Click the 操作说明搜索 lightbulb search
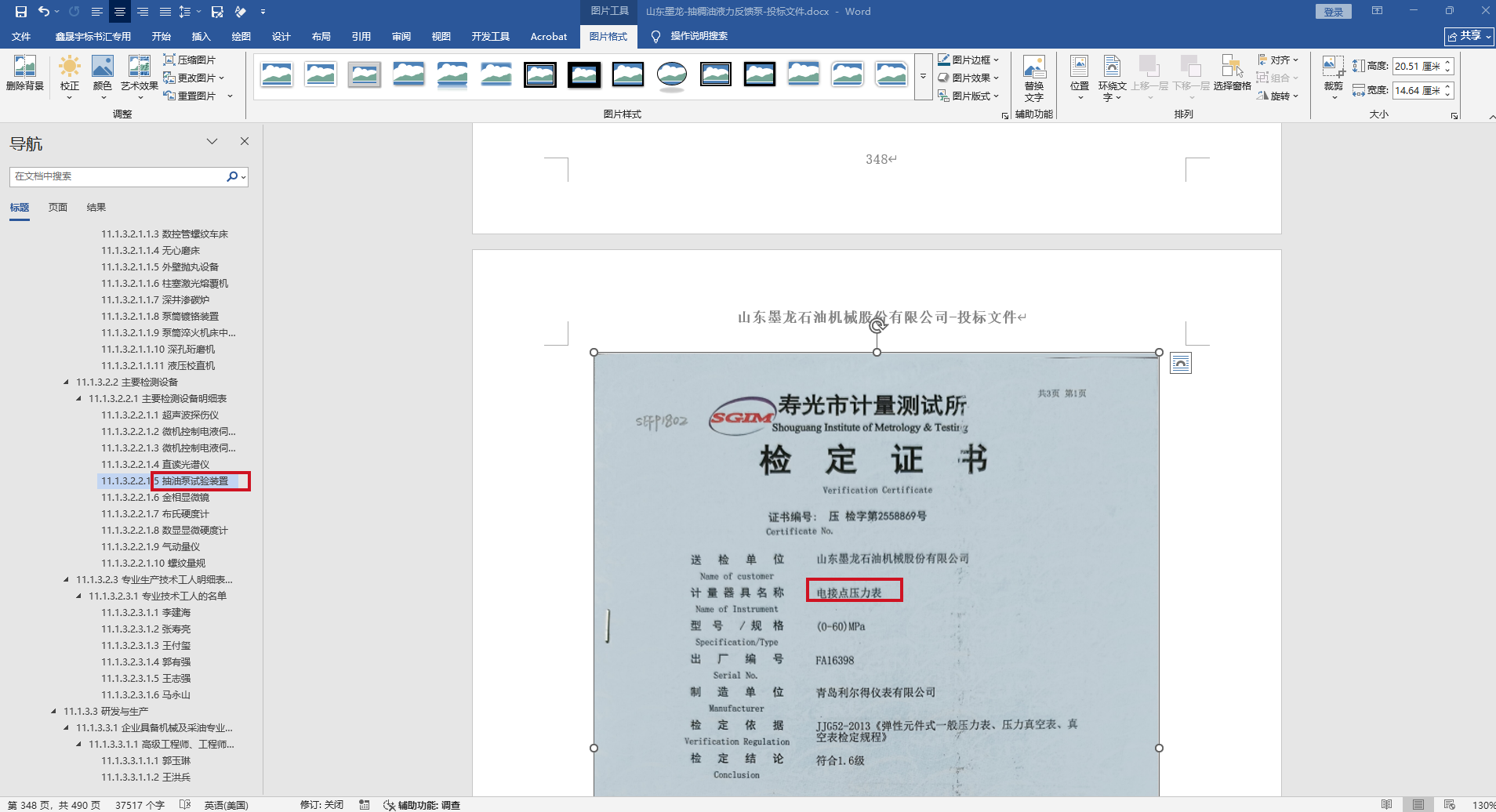Viewport: 1496px width, 812px height. click(689, 36)
